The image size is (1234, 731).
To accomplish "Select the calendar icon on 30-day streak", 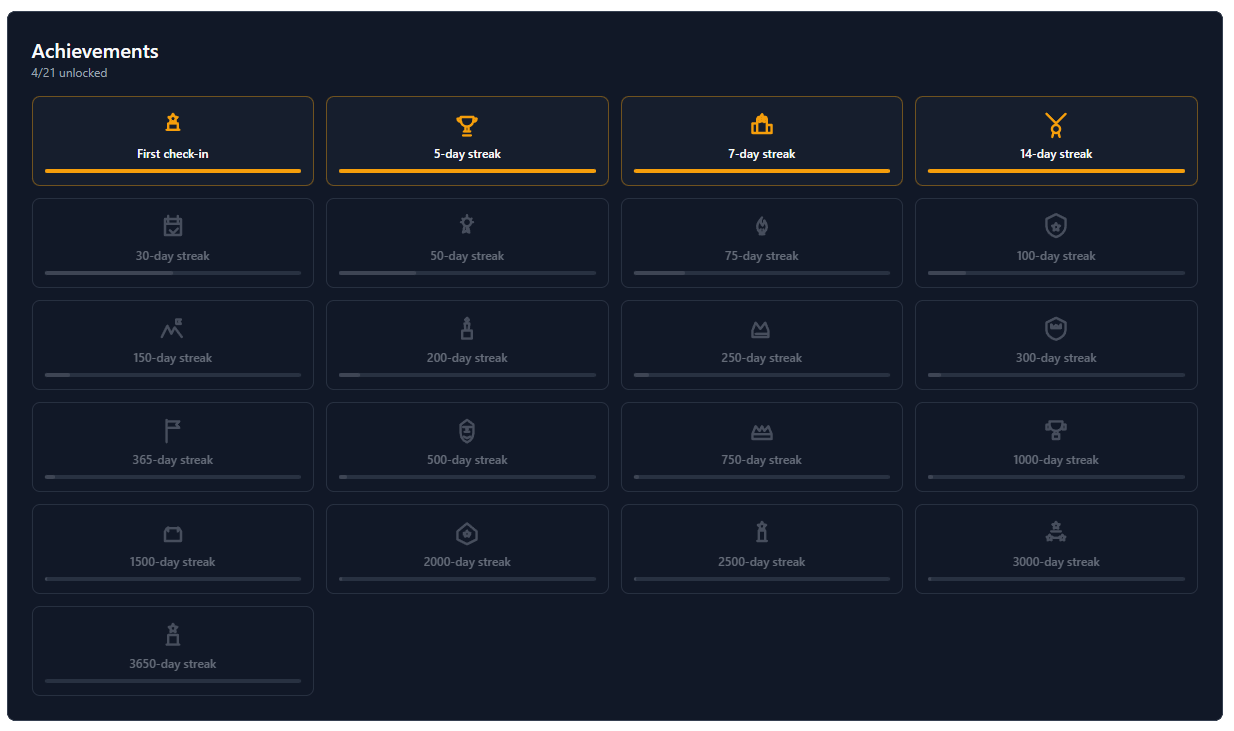I will tap(172, 225).
